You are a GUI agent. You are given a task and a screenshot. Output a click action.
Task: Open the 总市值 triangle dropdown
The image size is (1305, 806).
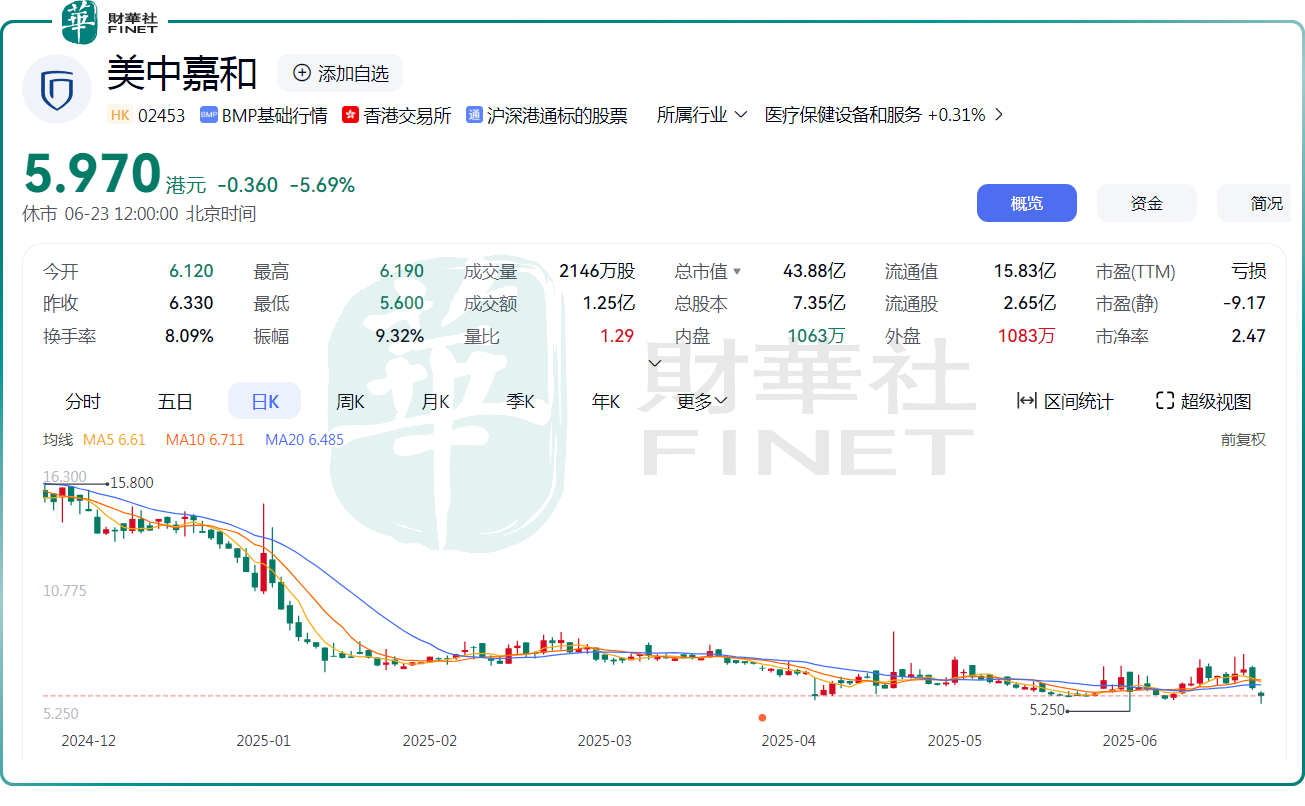coord(737,272)
